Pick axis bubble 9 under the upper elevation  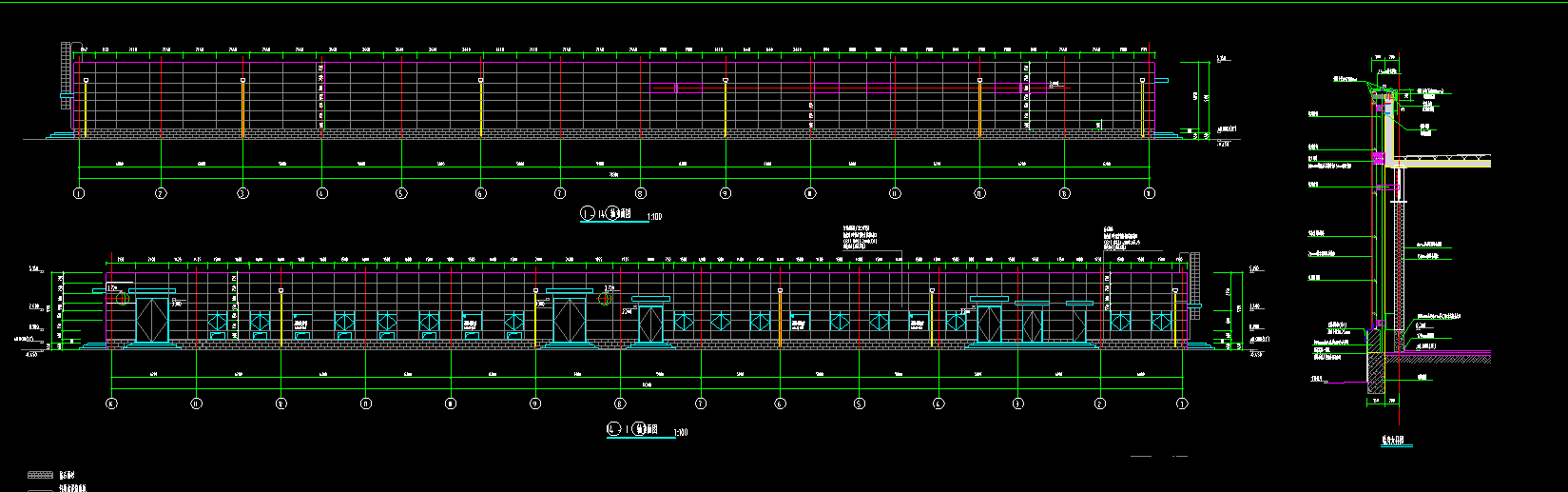(x=726, y=193)
